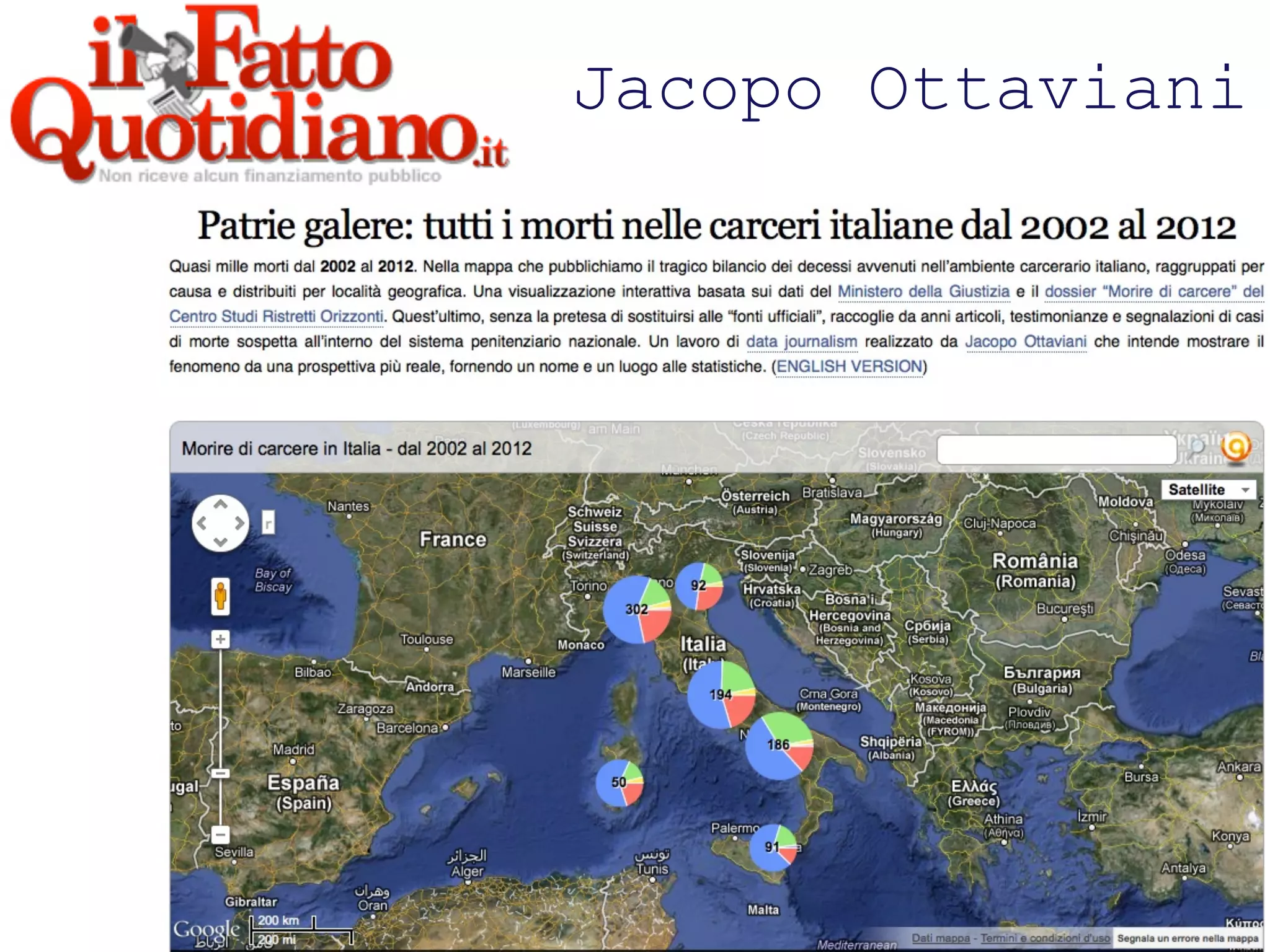Open the 186 deaths pie cluster
1270x952 pixels.
click(x=779, y=746)
